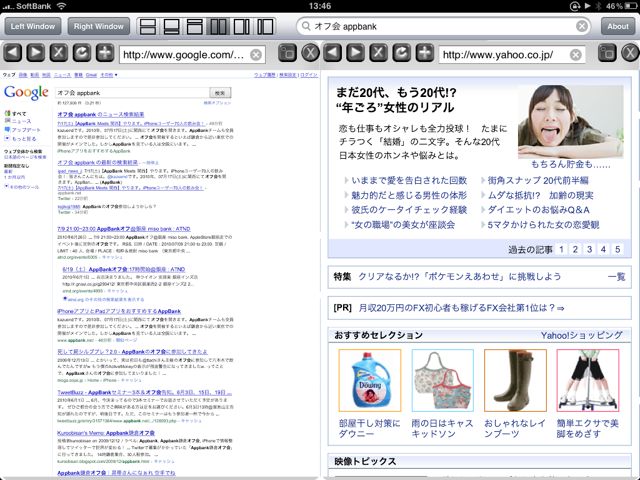The image size is (640, 480).
Task: Select the equal top-bottom split layout icon
Action: click(x=148, y=27)
